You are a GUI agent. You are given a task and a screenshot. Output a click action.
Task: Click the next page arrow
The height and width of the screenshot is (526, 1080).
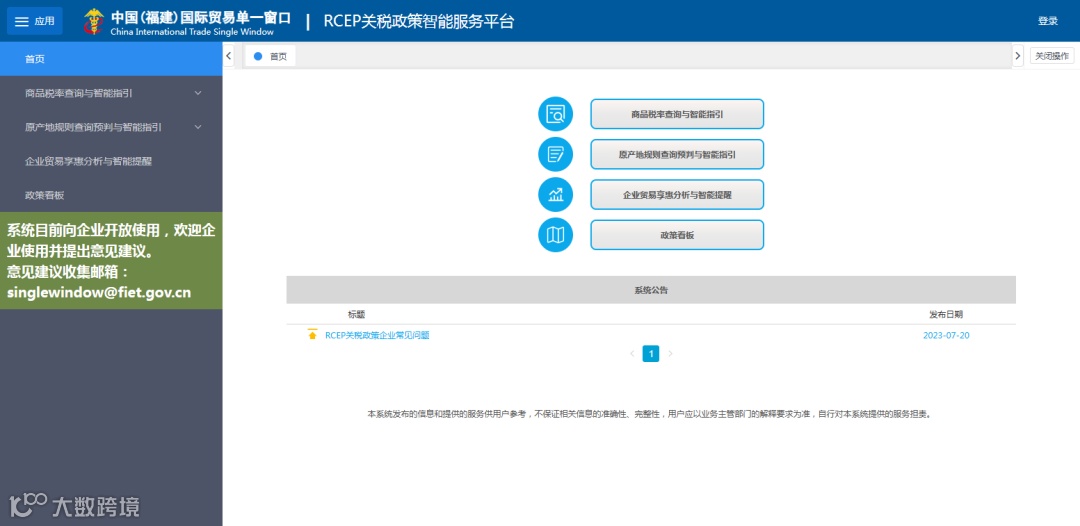pos(670,354)
